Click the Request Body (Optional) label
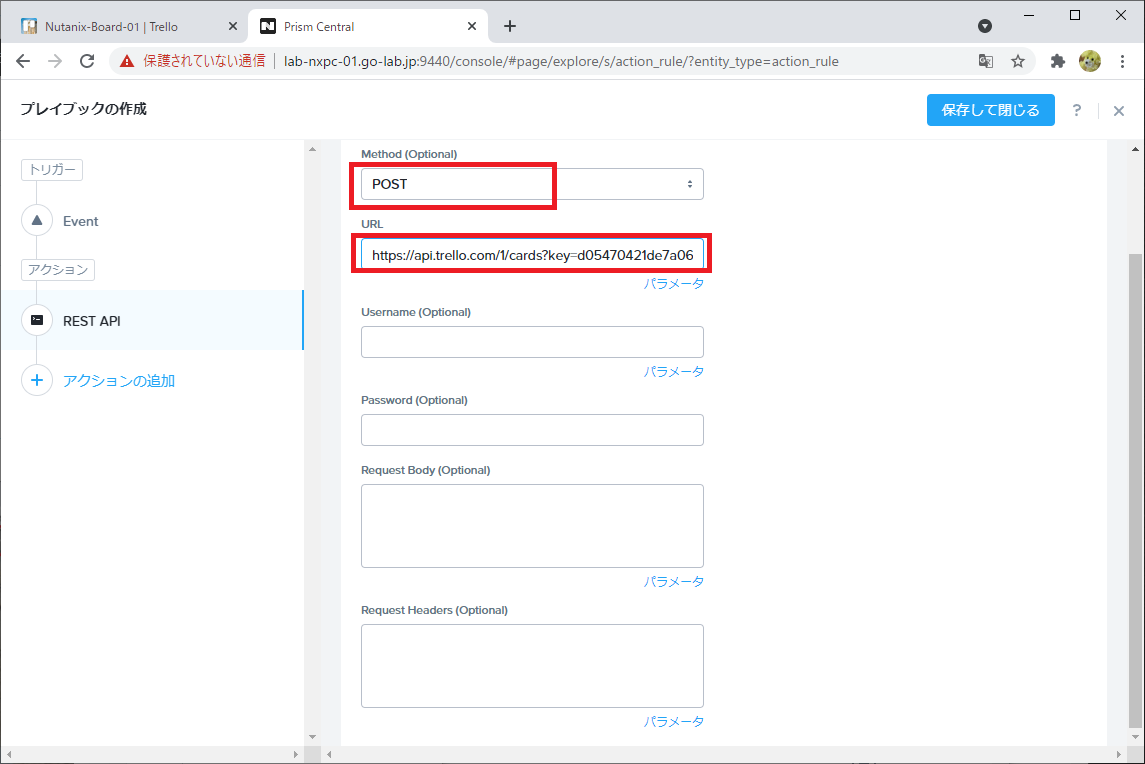 coord(426,470)
